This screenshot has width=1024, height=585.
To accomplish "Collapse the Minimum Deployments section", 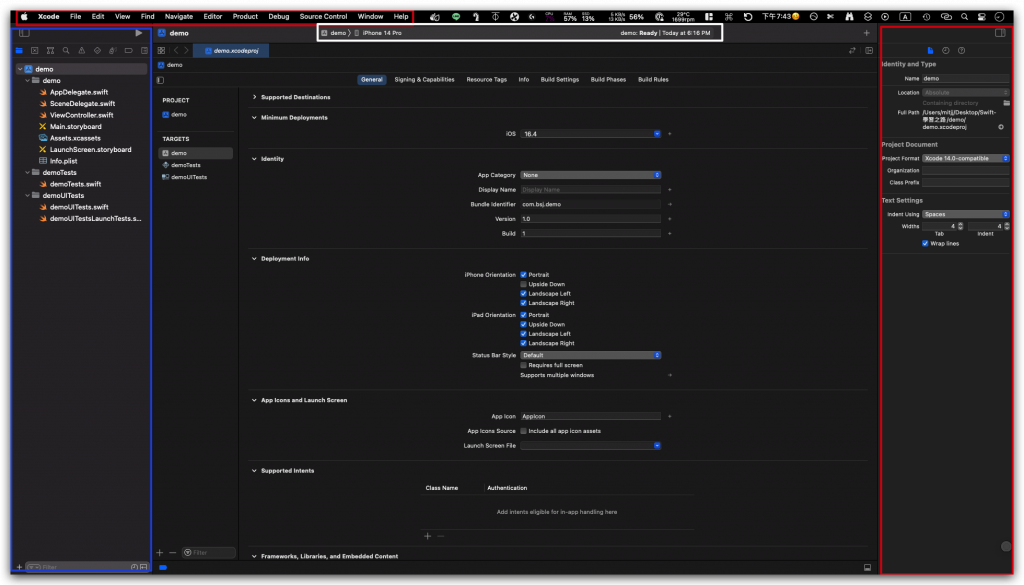I will coord(254,118).
